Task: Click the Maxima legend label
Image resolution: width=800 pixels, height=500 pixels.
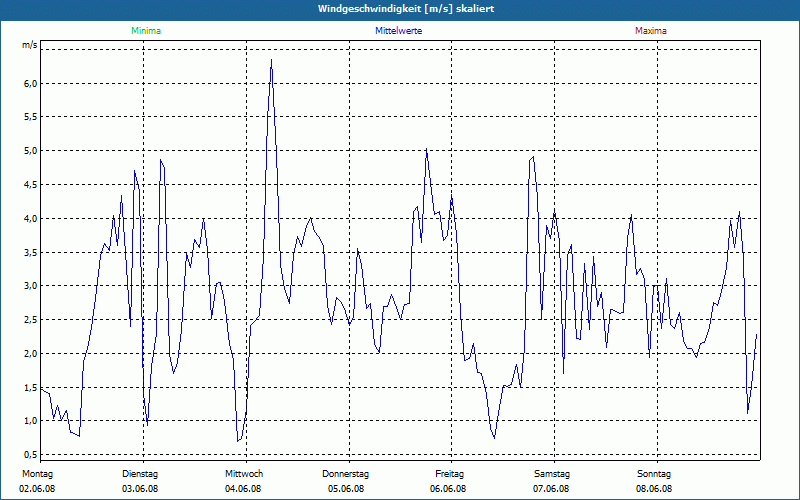Action: pyautogui.click(x=651, y=31)
